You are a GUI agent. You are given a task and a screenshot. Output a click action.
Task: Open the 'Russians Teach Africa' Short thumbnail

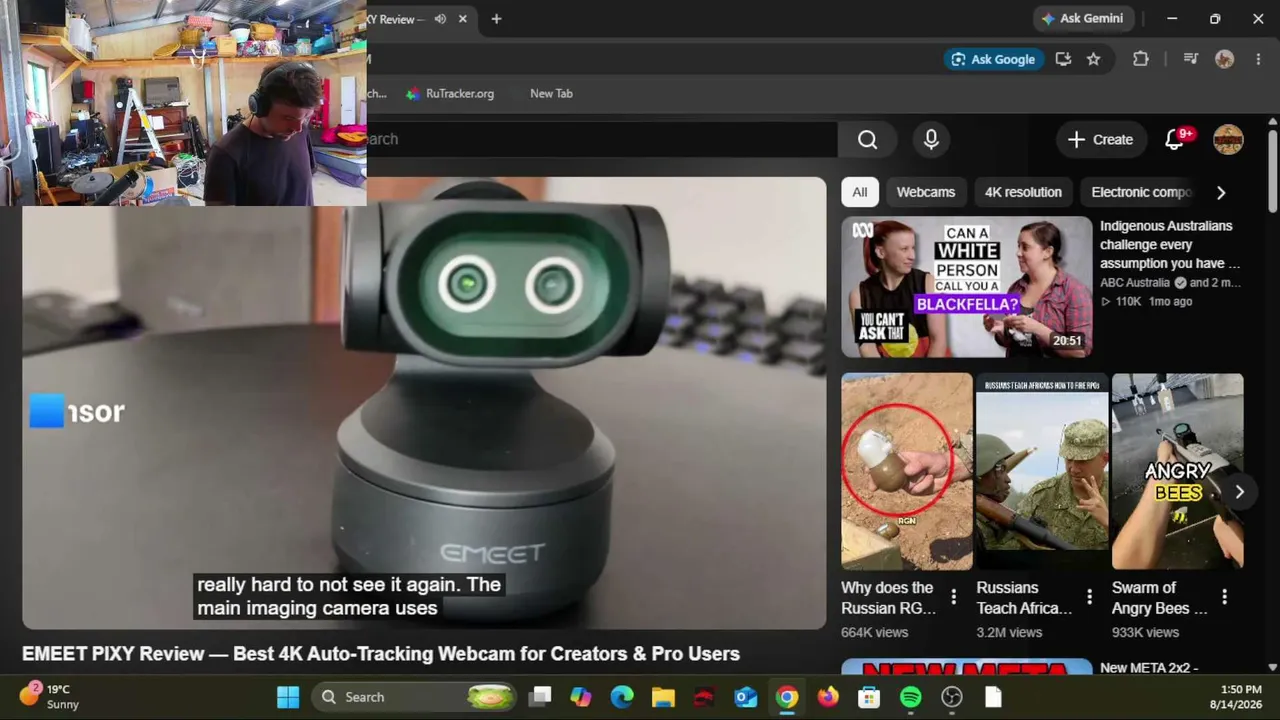(1042, 472)
